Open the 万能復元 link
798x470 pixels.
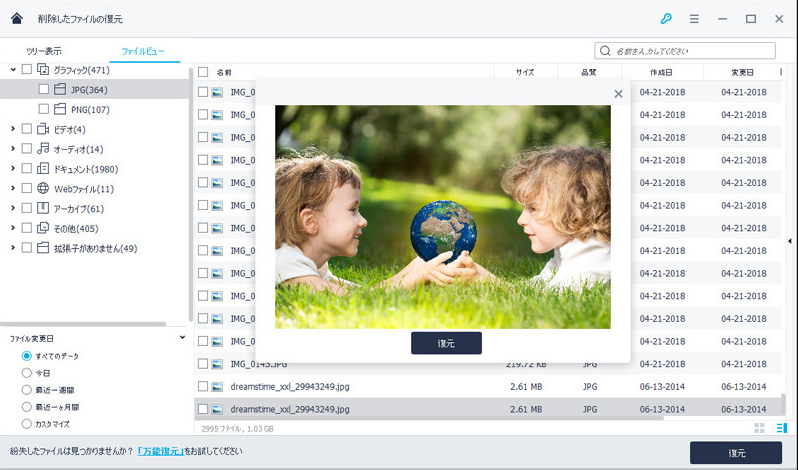(x=161, y=452)
